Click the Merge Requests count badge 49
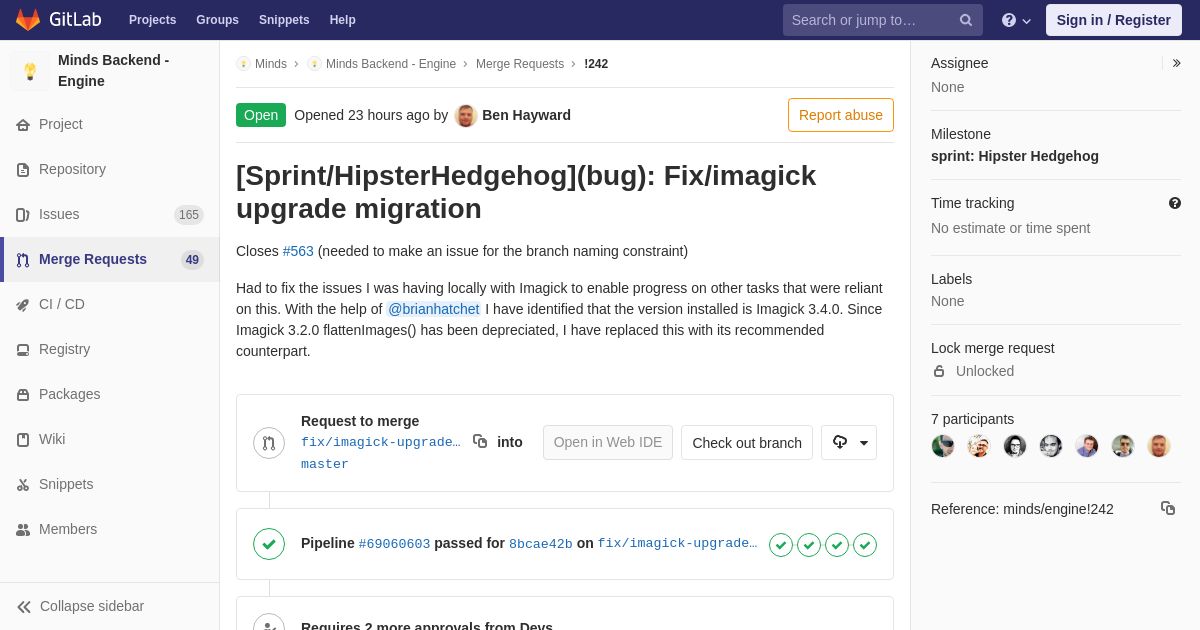The height and width of the screenshot is (630, 1200). point(192,260)
